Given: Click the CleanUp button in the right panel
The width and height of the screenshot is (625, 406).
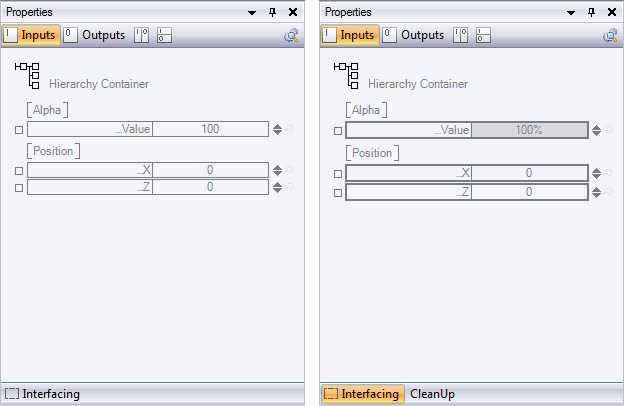Looking at the screenshot, I should (432, 394).
